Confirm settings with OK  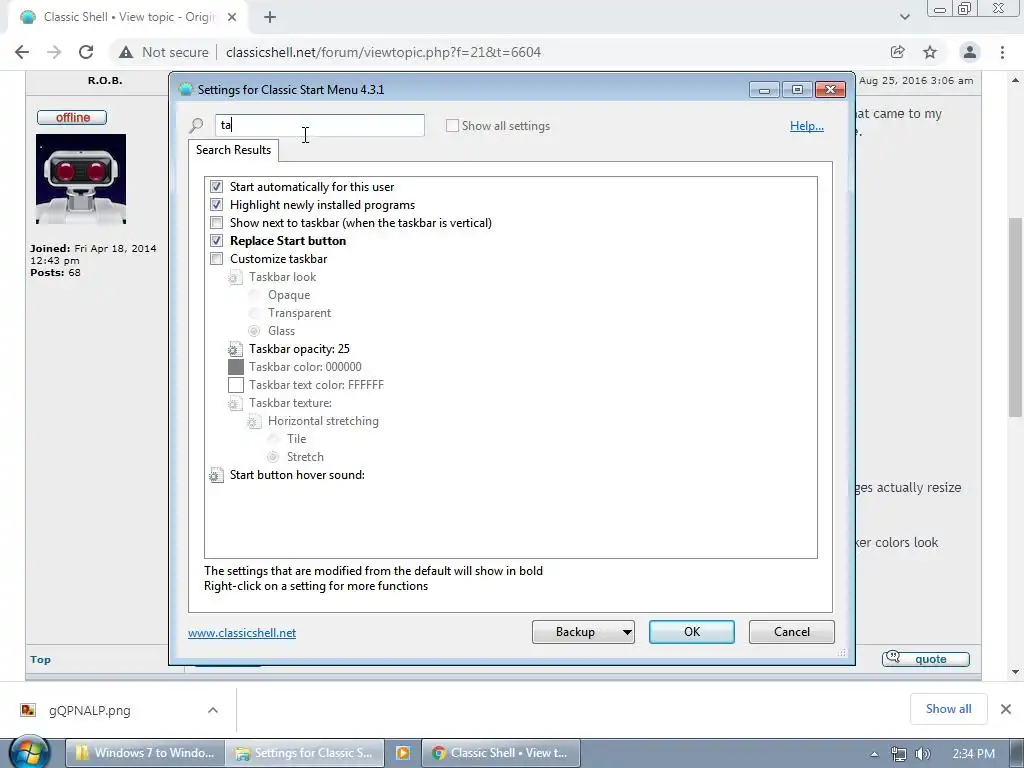[692, 632]
